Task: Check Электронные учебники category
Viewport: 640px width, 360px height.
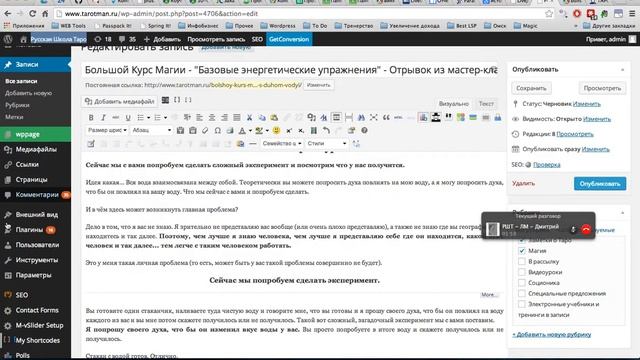Action: (522, 304)
